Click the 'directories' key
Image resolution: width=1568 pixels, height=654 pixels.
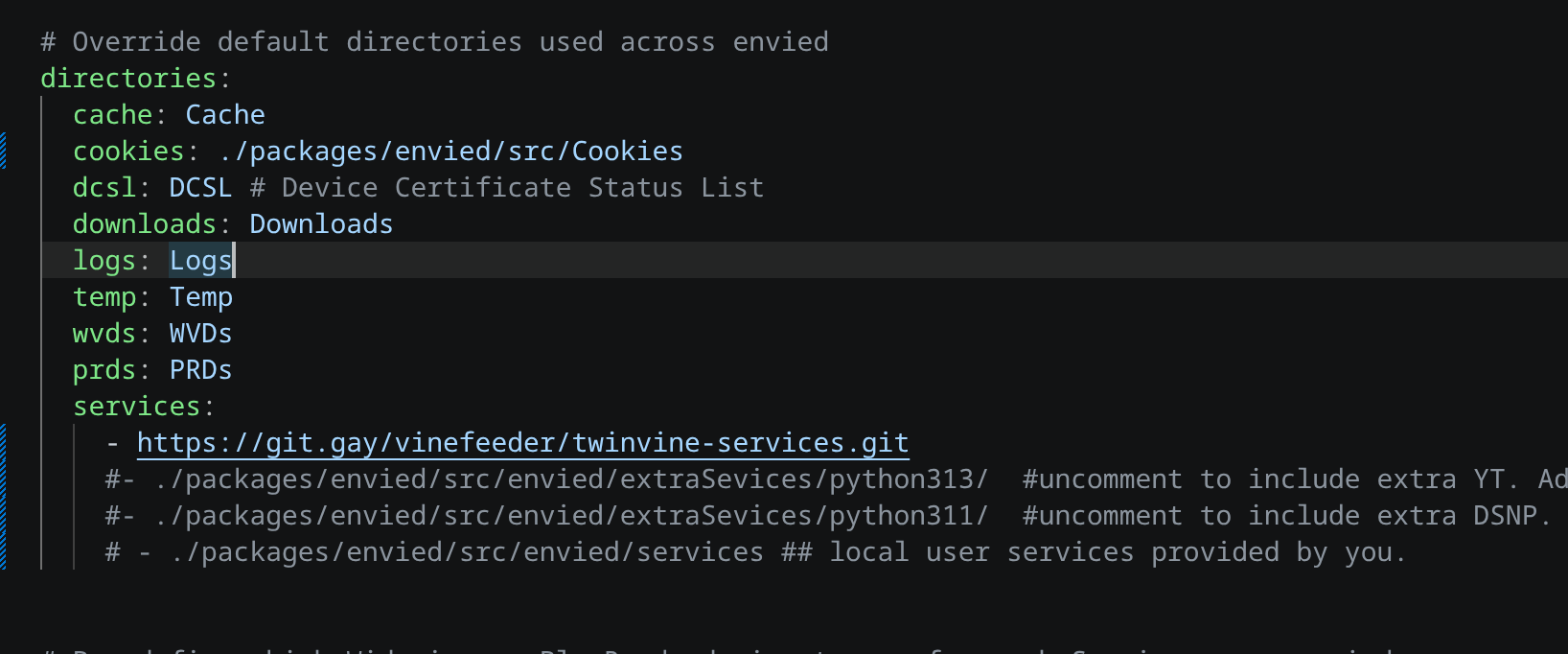(x=128, y=79)
